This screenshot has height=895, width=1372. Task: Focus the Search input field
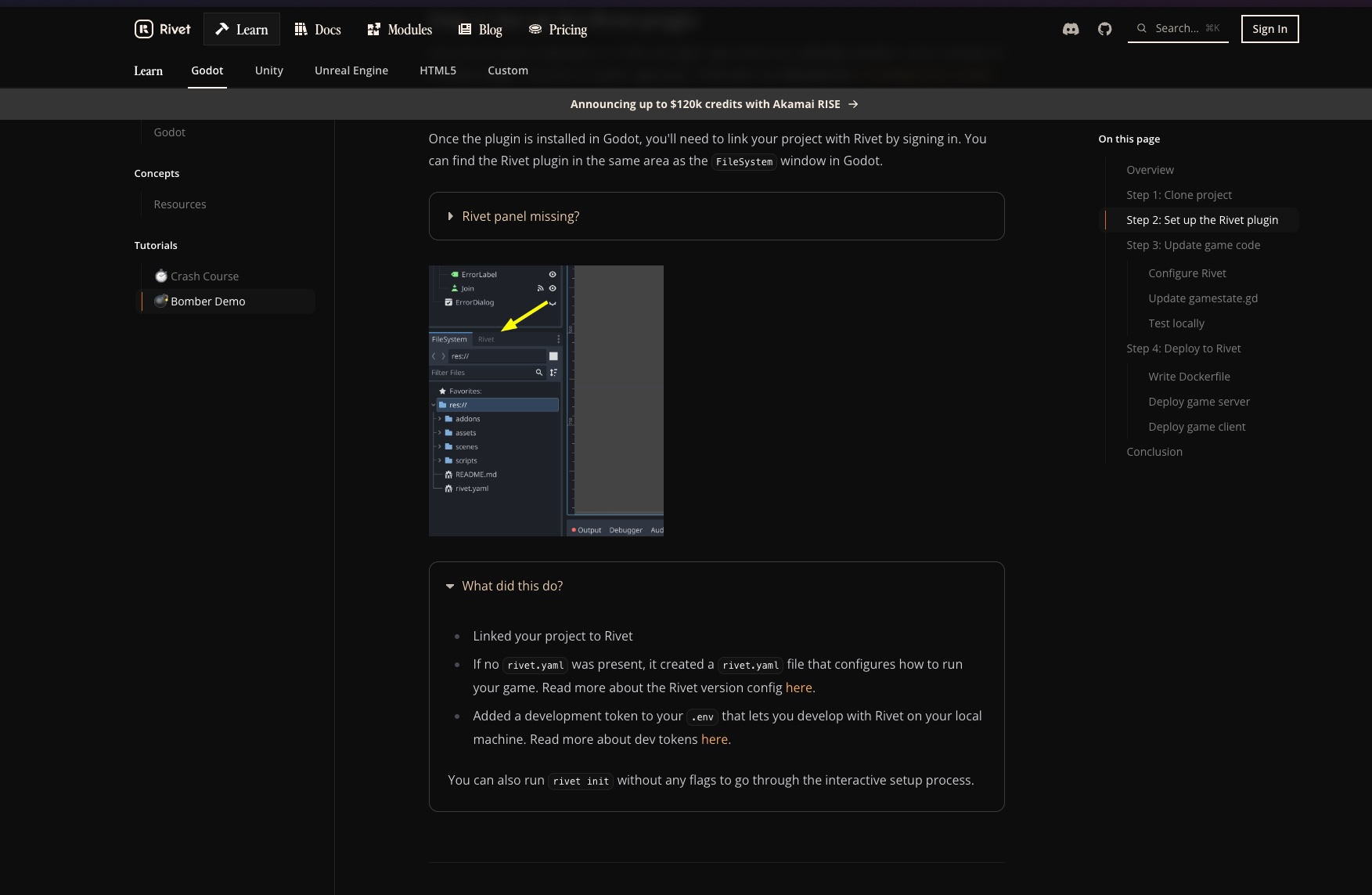click(x=1177, y=28)
